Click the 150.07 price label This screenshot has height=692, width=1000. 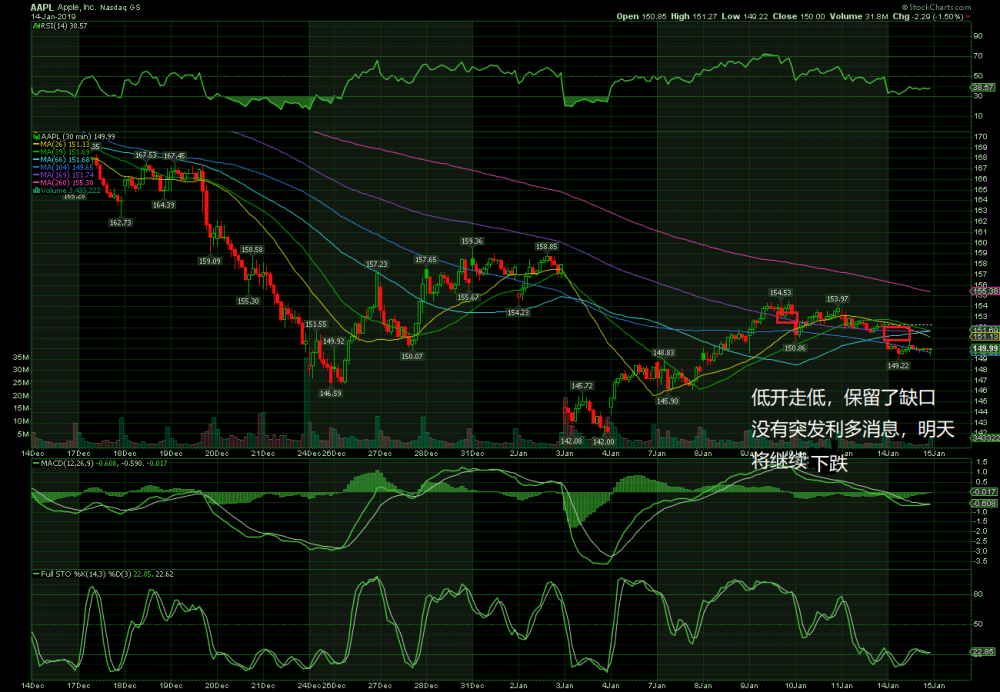[x=412, y=356]
